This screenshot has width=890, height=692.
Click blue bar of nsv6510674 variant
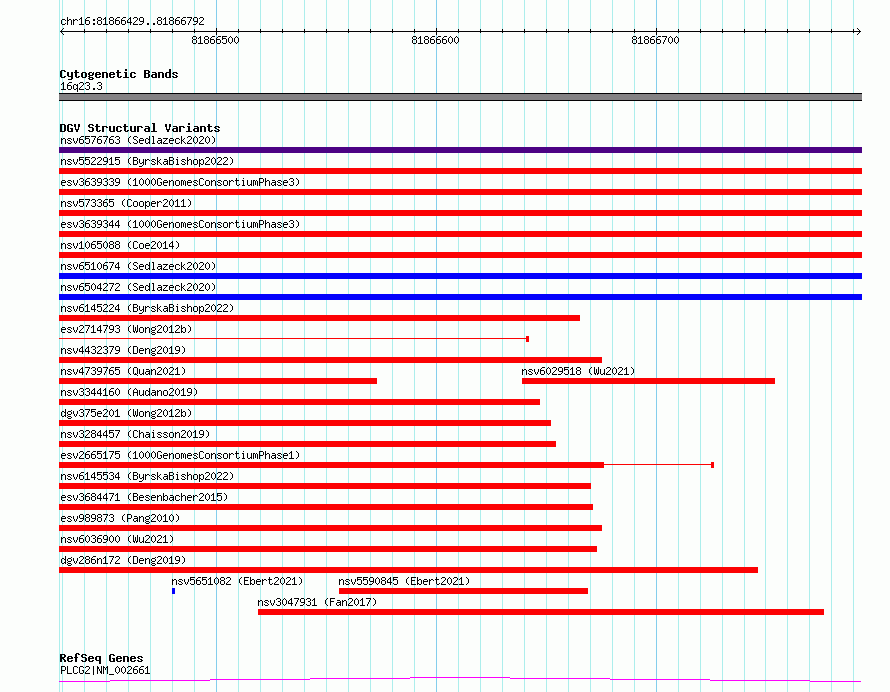(x=460, y=276)
